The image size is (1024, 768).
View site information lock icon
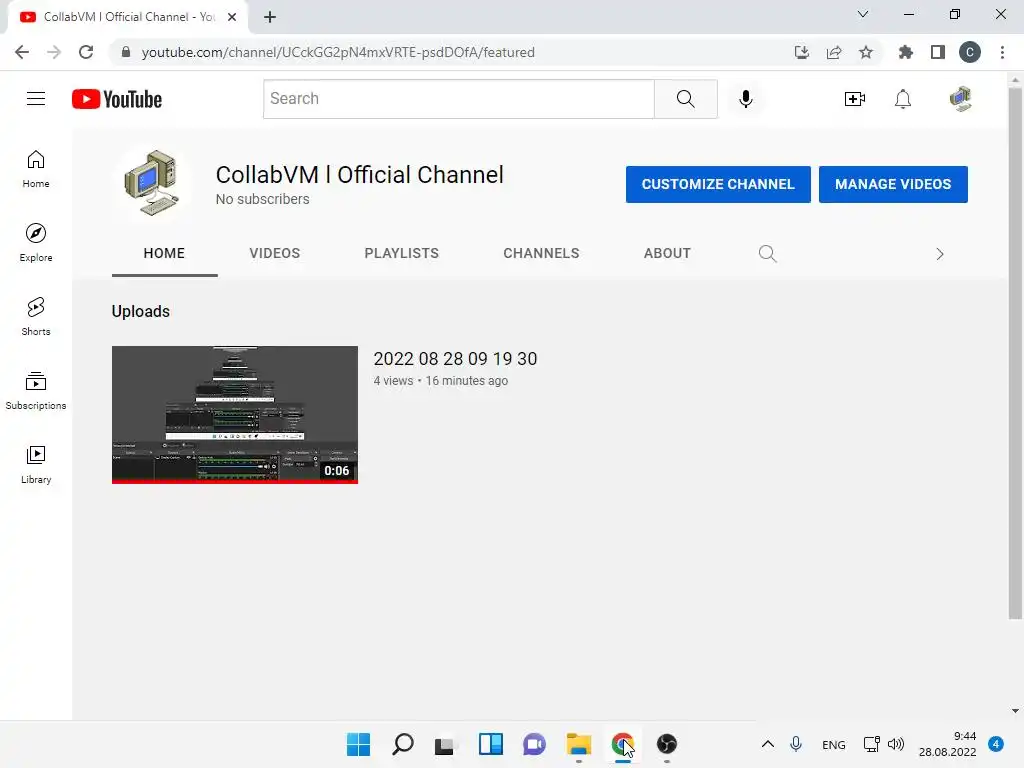[x=126, y=52]
